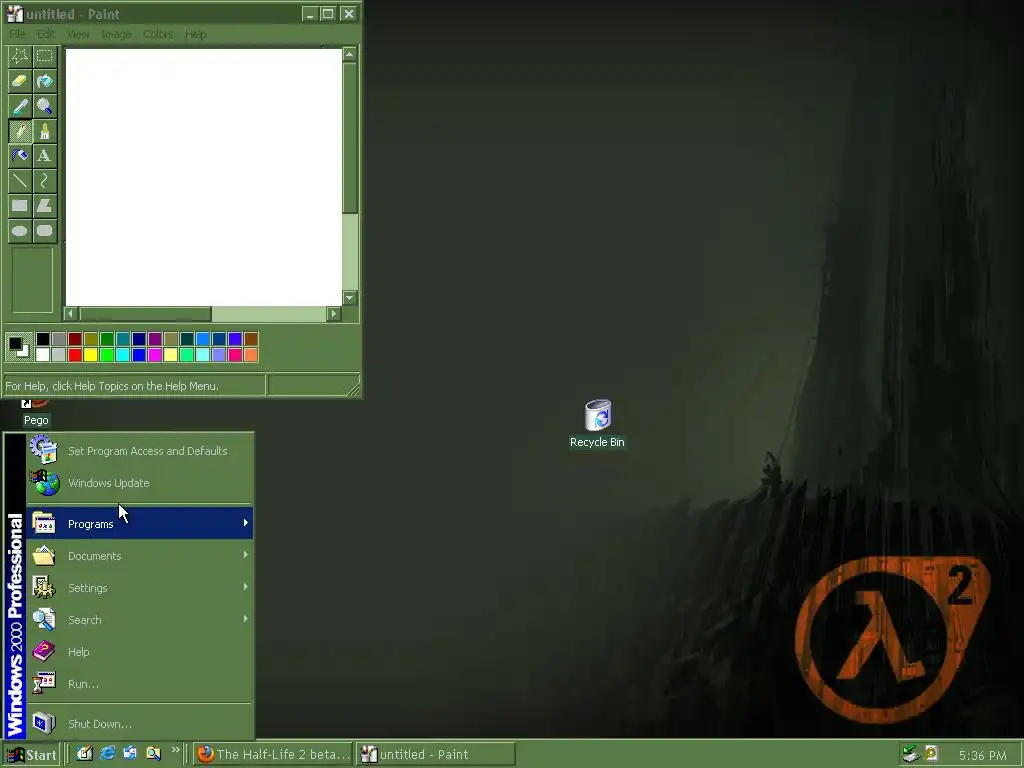Click the Windows Update globe icon
Viewport: 1024px width, 768px height.
44,483
